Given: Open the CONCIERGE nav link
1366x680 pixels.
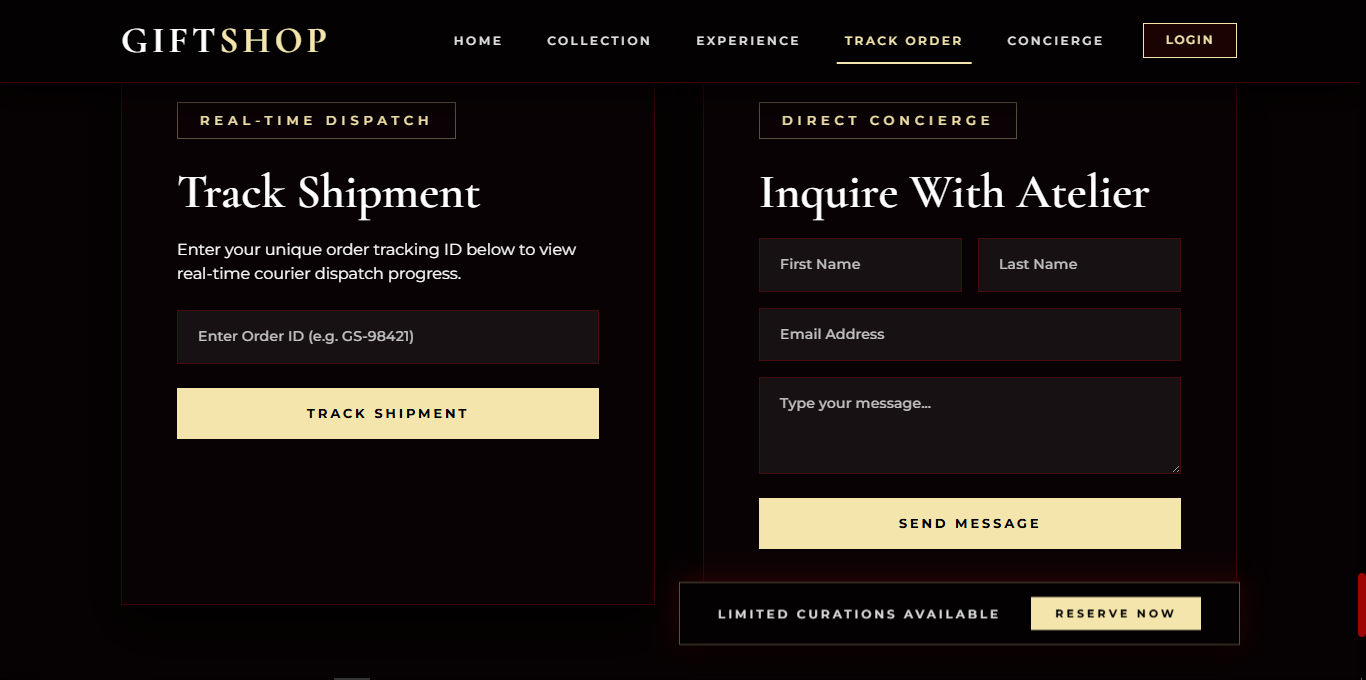Looking at the screenshot, I should point(1055,41).
